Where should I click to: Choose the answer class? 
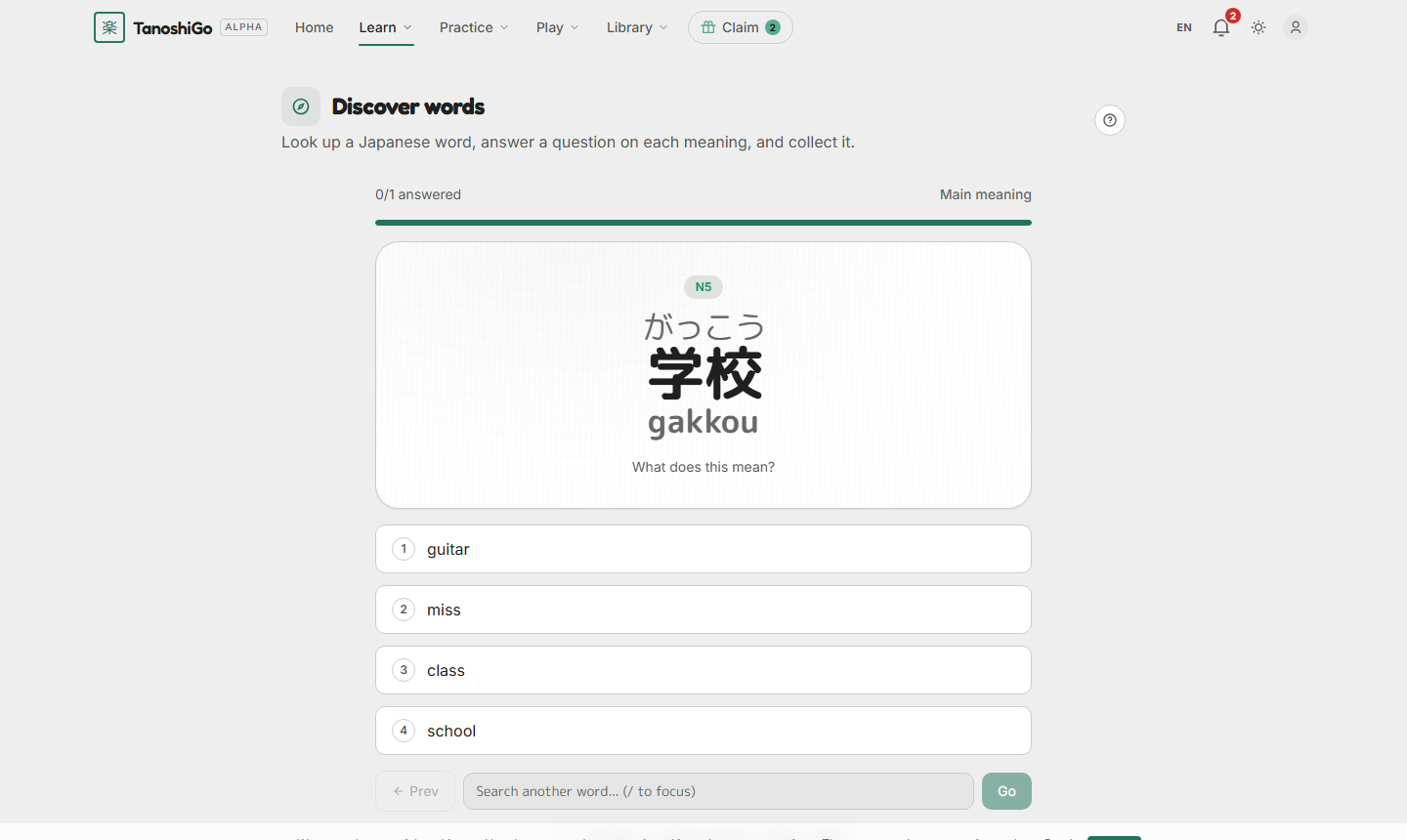click(x=703, y=670)
